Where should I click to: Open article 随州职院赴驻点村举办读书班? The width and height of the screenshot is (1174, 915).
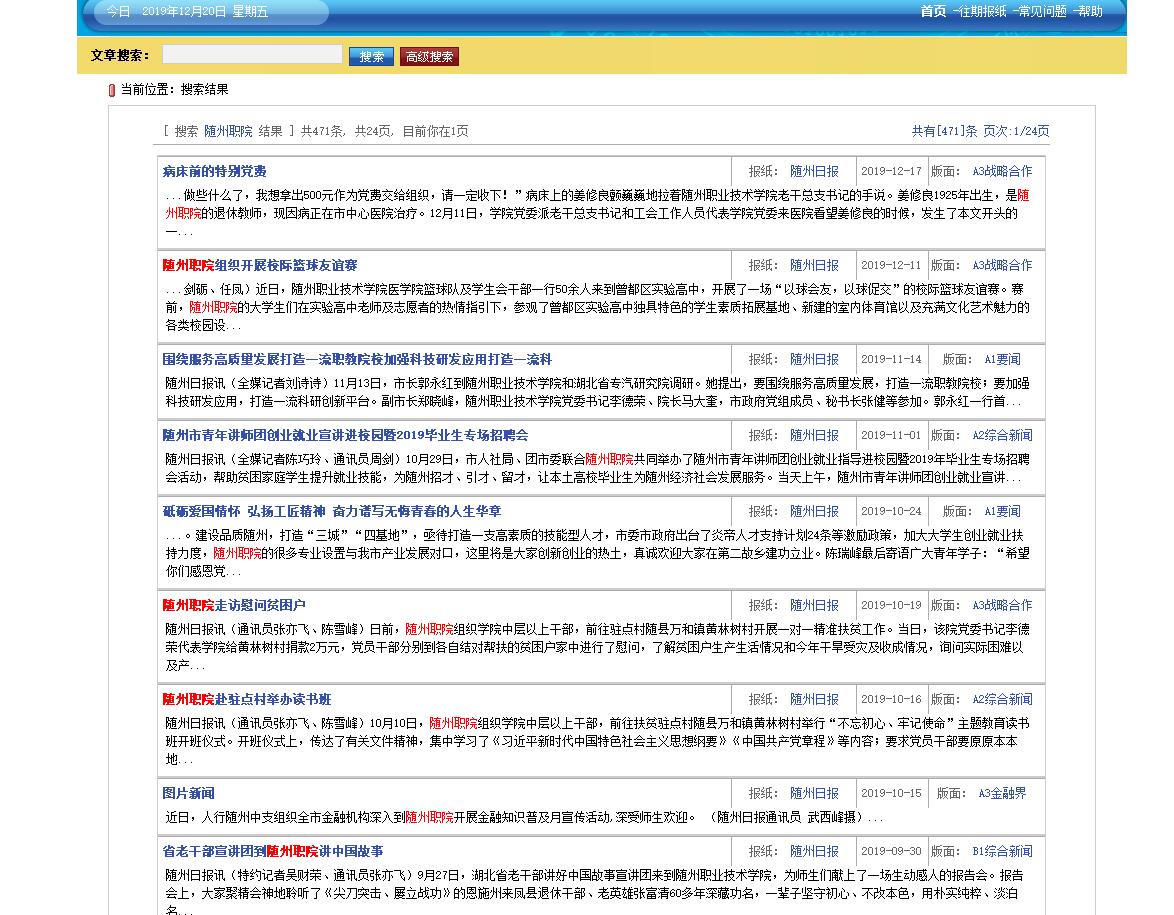(247, 700)
